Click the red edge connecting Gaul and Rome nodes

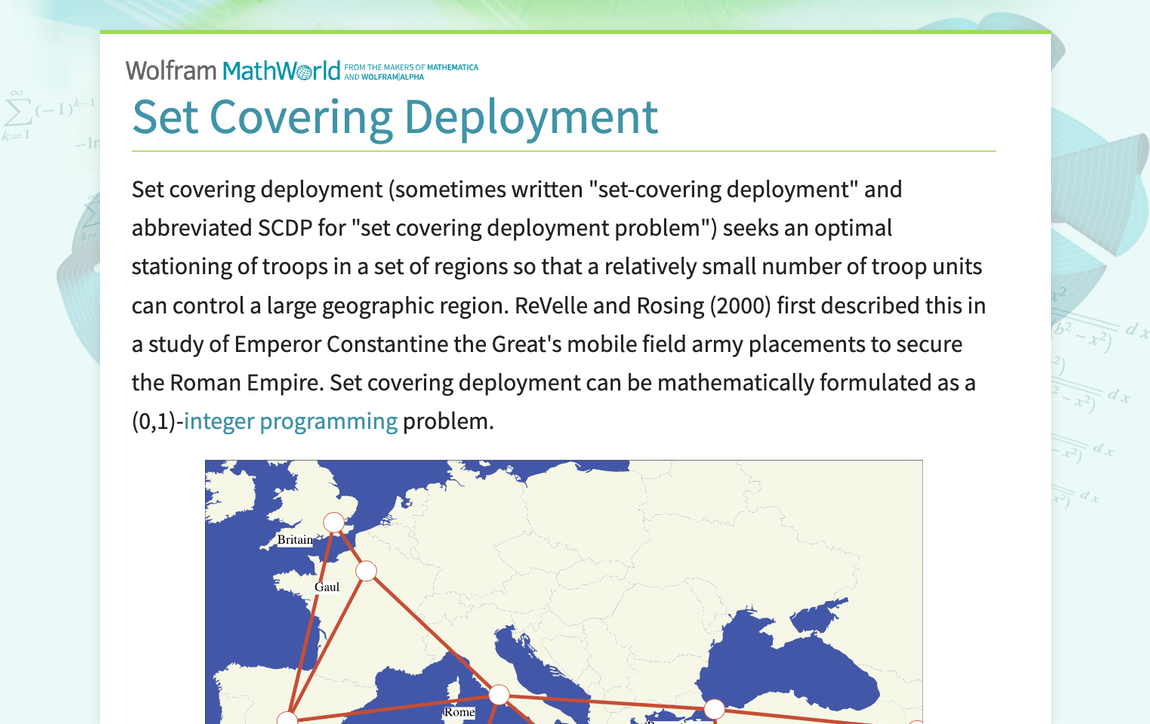[x=432, y=632]
